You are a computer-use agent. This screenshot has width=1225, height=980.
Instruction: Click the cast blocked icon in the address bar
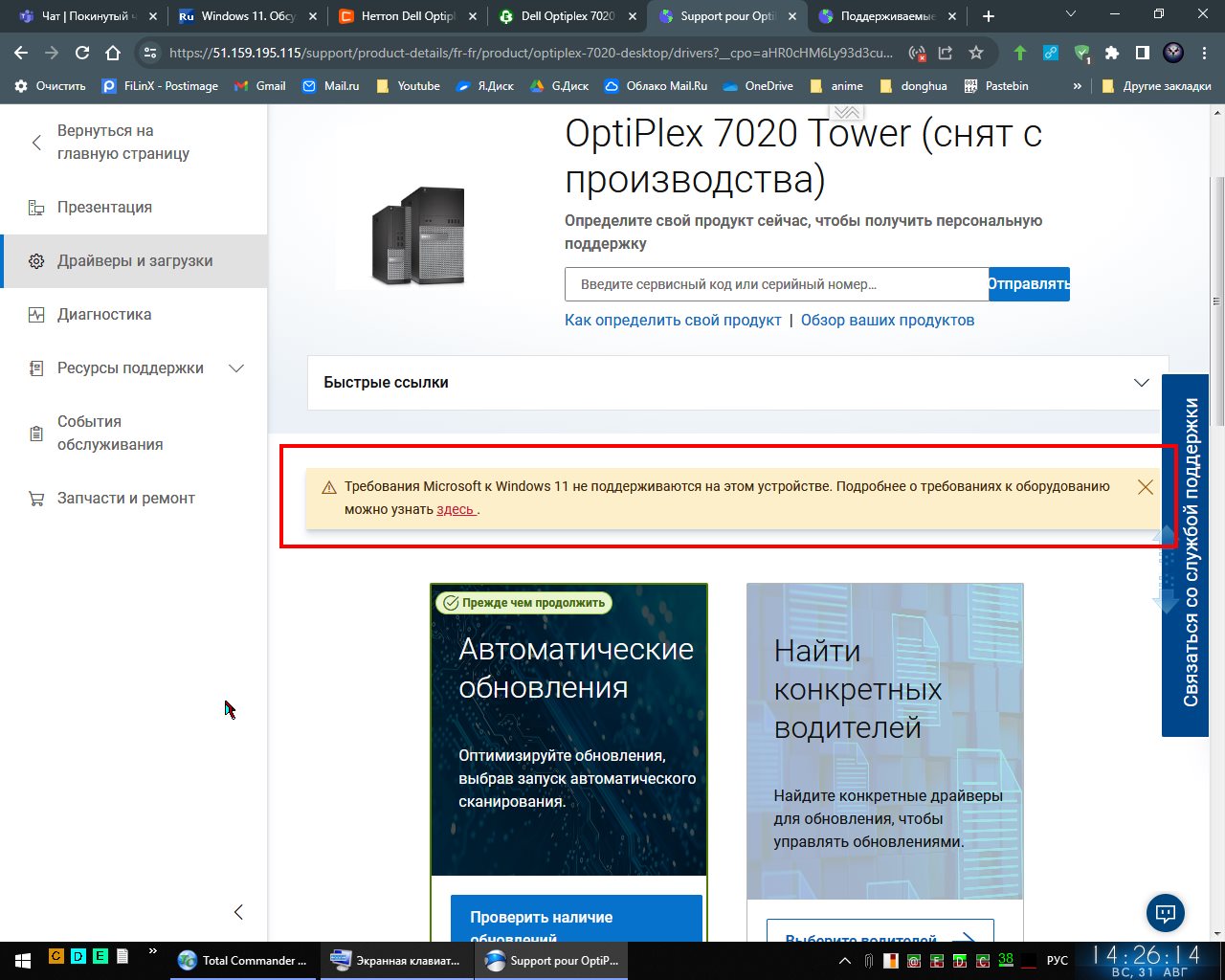pos(917,54)
